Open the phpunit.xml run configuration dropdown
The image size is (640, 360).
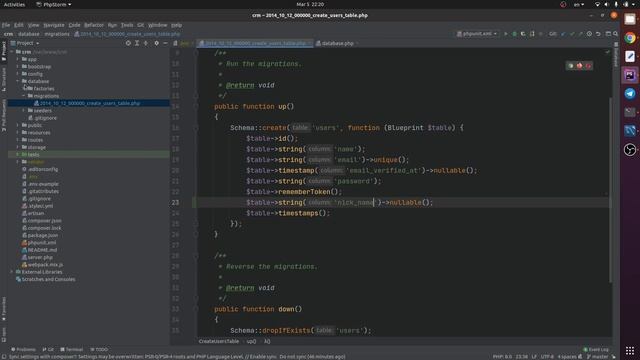[x=477, y=34]
